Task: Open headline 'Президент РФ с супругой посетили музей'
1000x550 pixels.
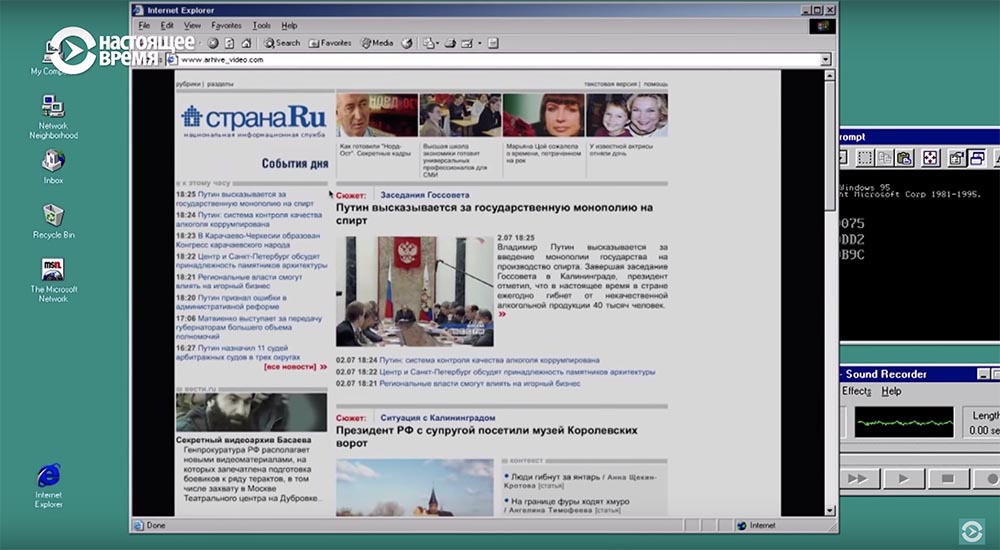Action: [487, 436]
